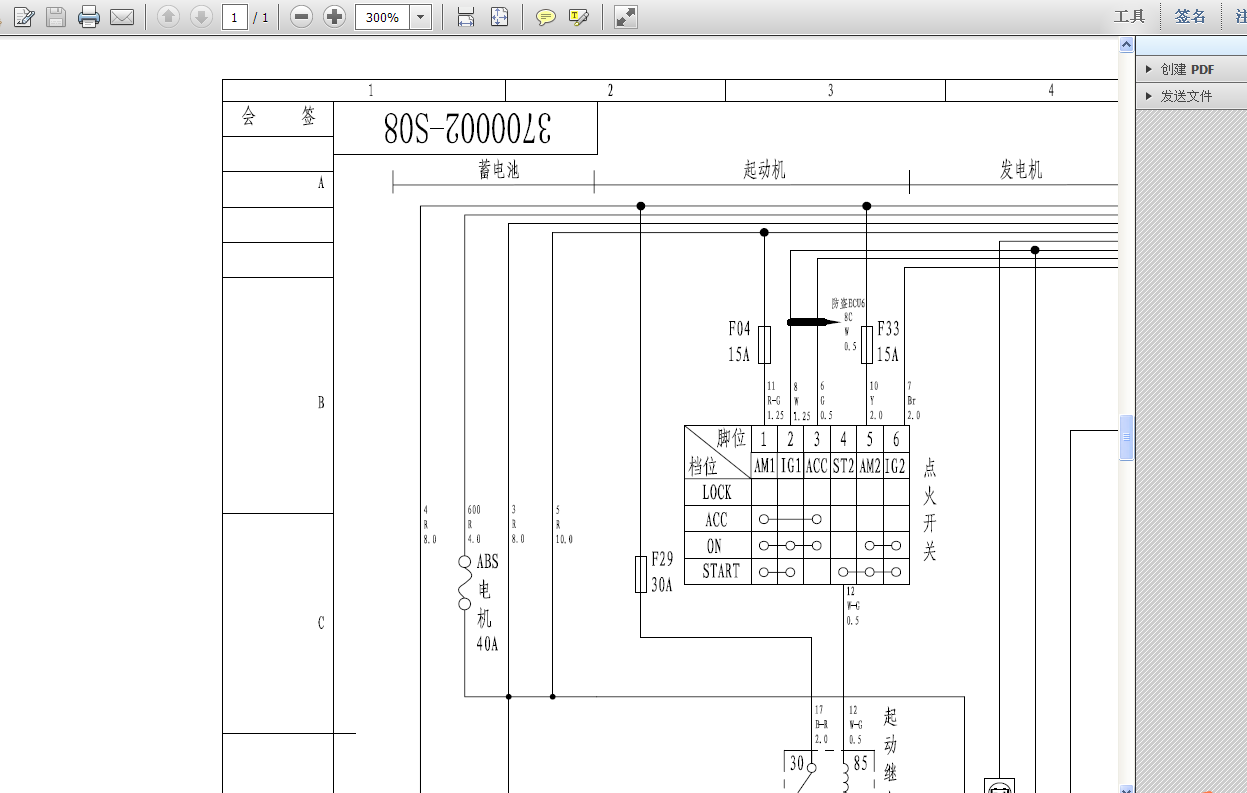Viewport: 1247px width, 793px height.
Task: Expand the 发送文件 panel section
Action: [1186, 96]
